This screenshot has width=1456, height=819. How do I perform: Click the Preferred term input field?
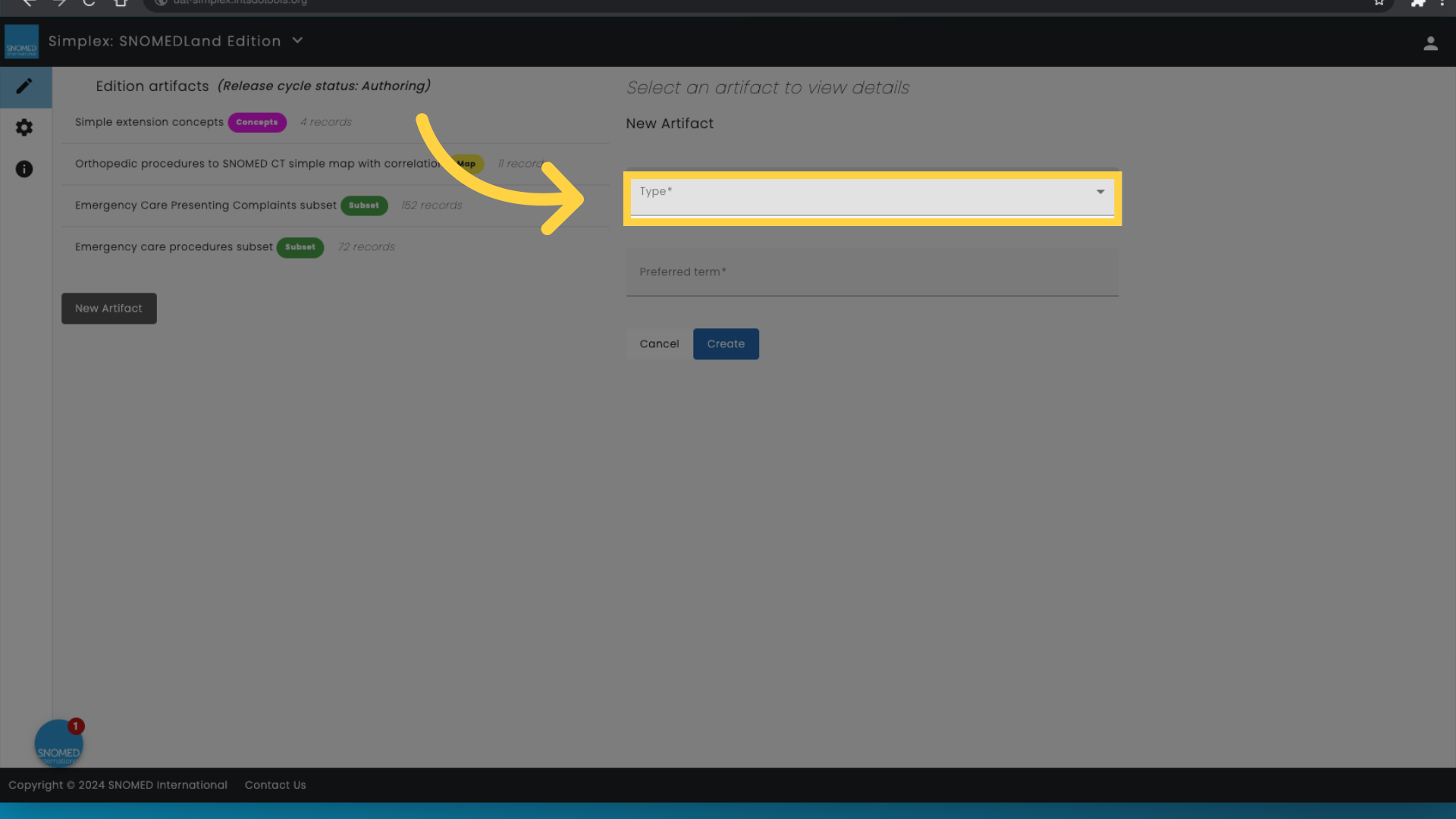(x=872, y=272)
